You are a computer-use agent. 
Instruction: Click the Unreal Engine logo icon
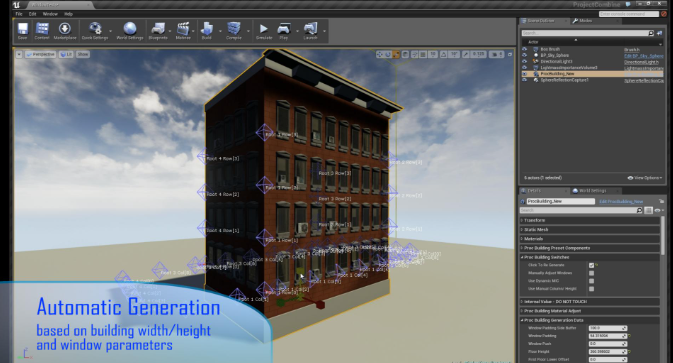coord(16,5)
